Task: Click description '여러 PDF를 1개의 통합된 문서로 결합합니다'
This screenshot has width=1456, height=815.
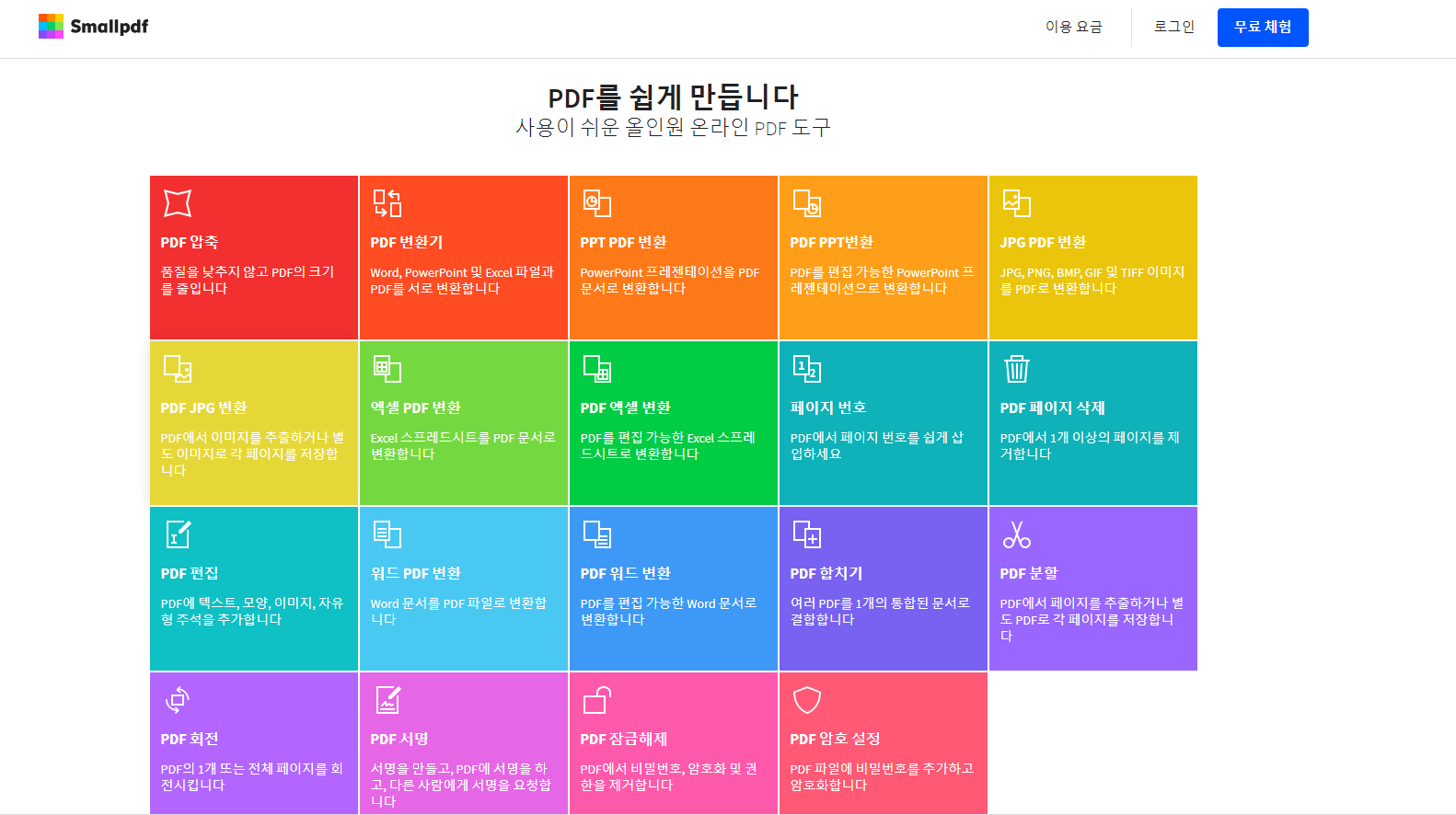Action: coord(880,612)
